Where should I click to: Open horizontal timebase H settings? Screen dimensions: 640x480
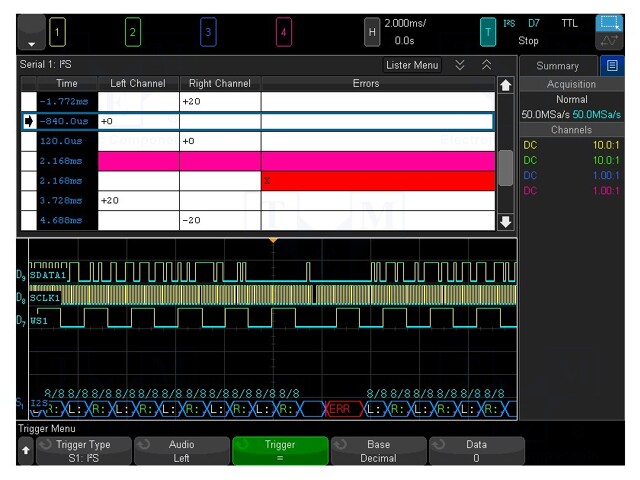click(x=372, y=32)
